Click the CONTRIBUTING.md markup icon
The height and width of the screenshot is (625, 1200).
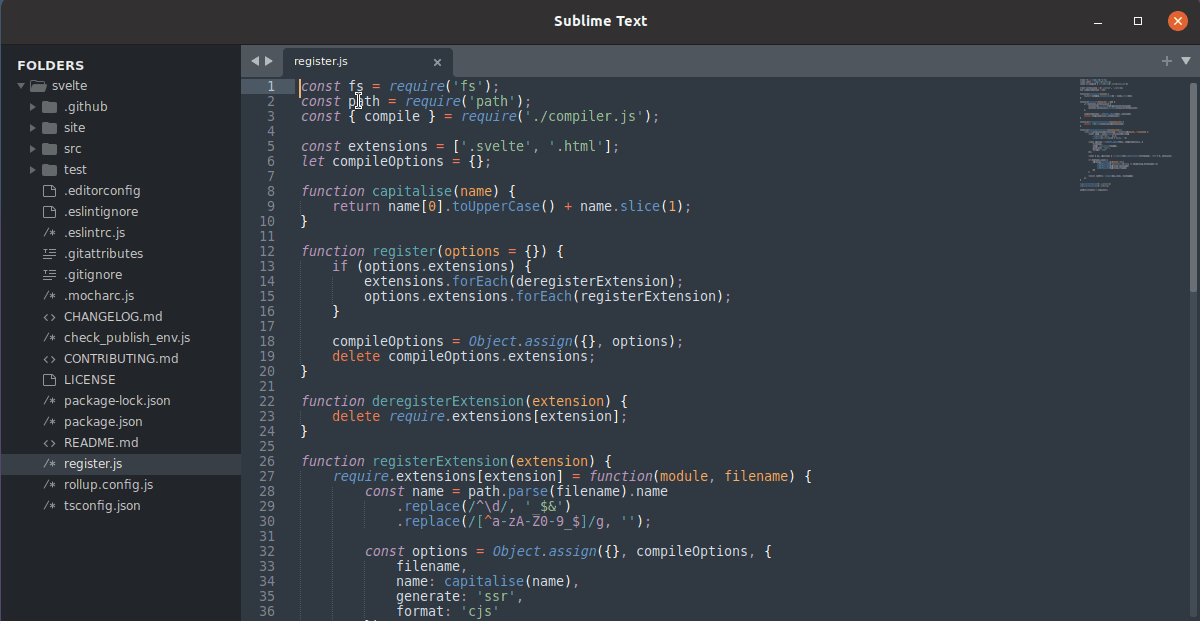point(50,359)
